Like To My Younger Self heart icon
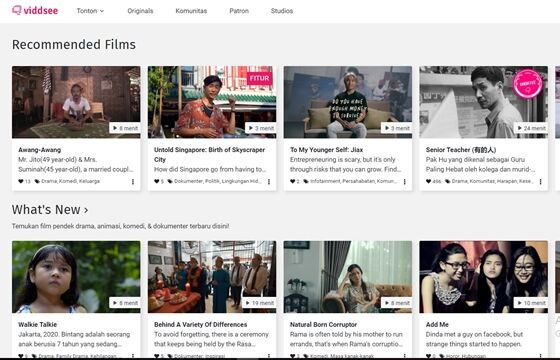Viewport: 560px width, 360px height. (292, 181)
